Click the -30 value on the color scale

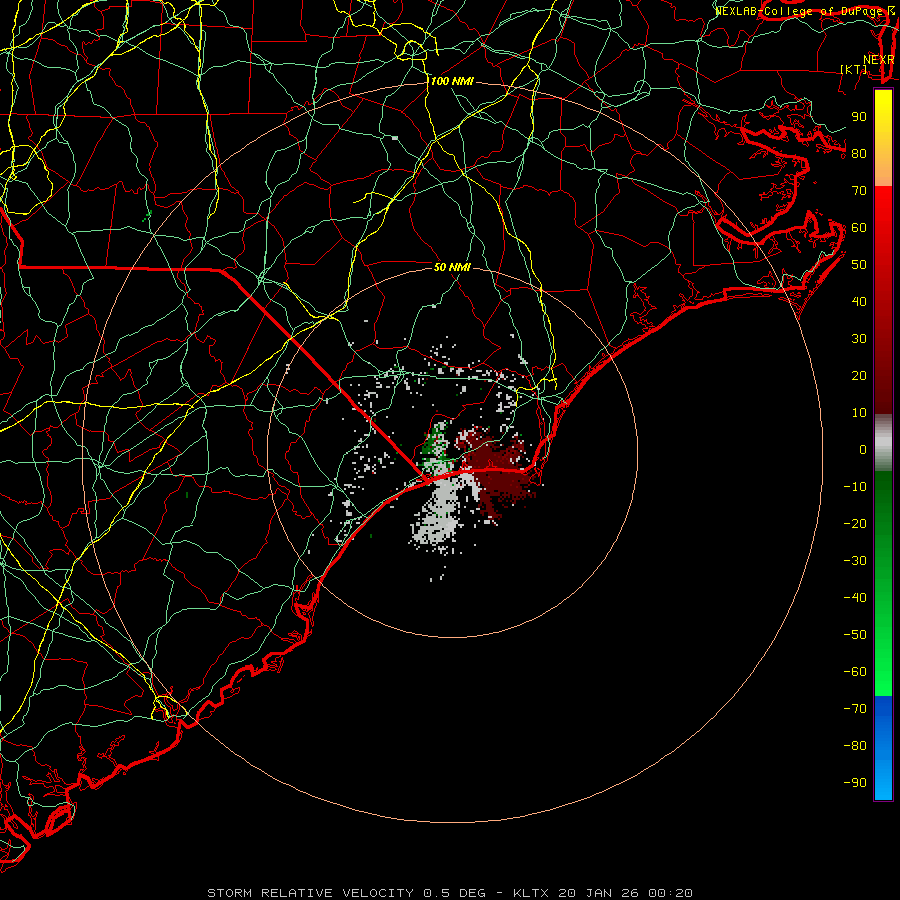[x=855, y=561]
